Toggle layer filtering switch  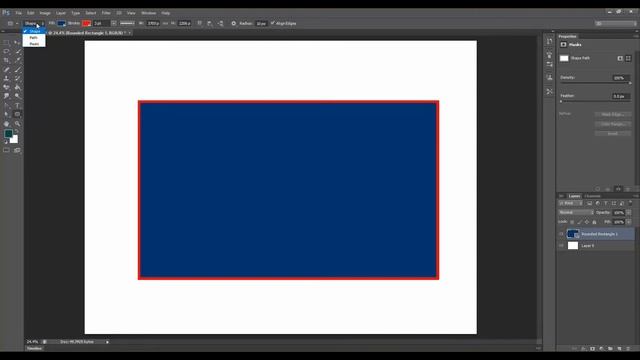click(630, 202)
